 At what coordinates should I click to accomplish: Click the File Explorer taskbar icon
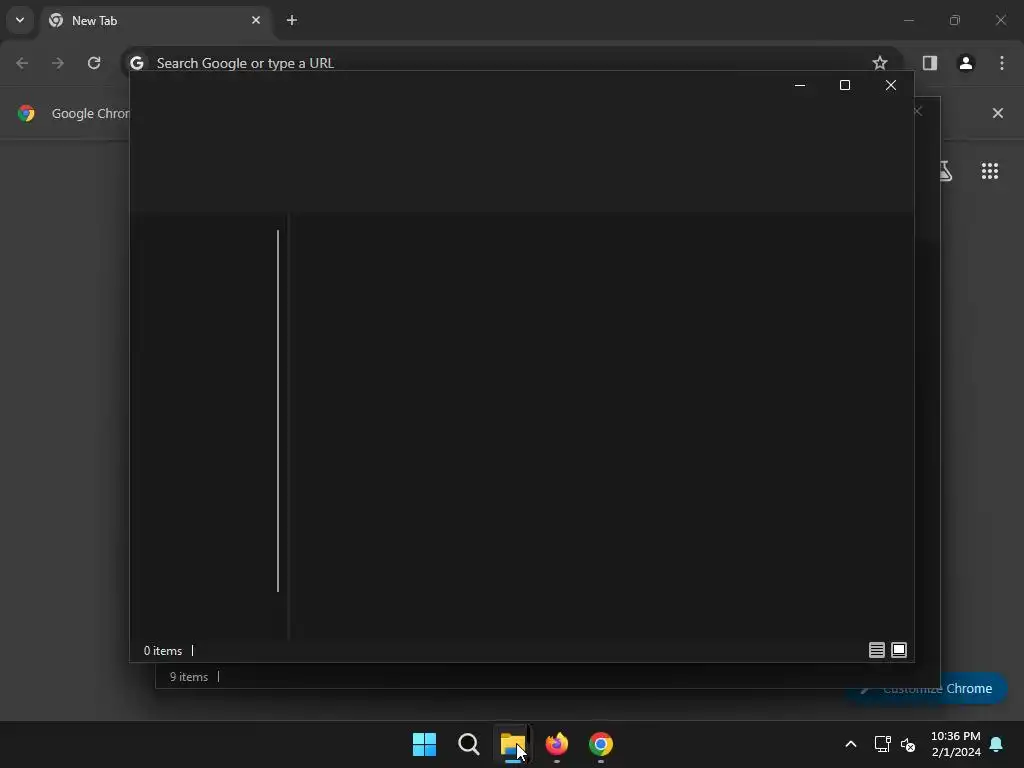(513, 744)
